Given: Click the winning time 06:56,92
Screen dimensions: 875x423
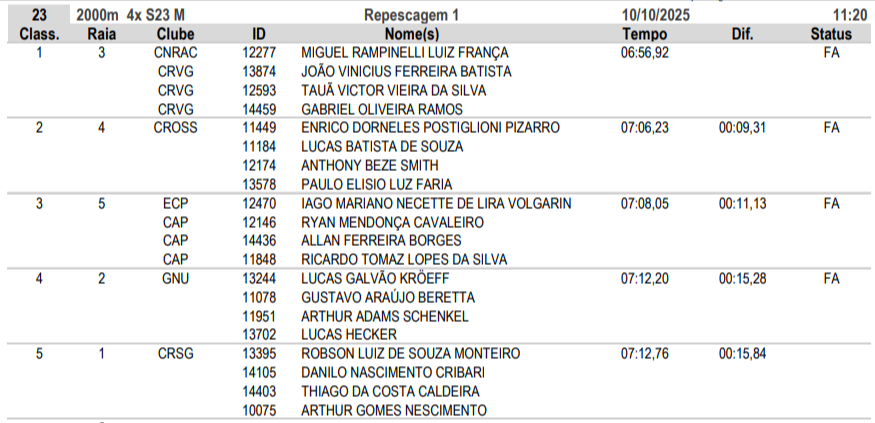Looking at the screenshot, I should [645, 52].
